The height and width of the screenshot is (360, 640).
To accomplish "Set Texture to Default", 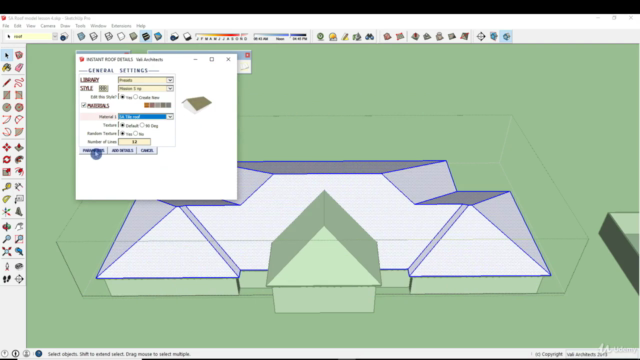I will pos(122,125).
